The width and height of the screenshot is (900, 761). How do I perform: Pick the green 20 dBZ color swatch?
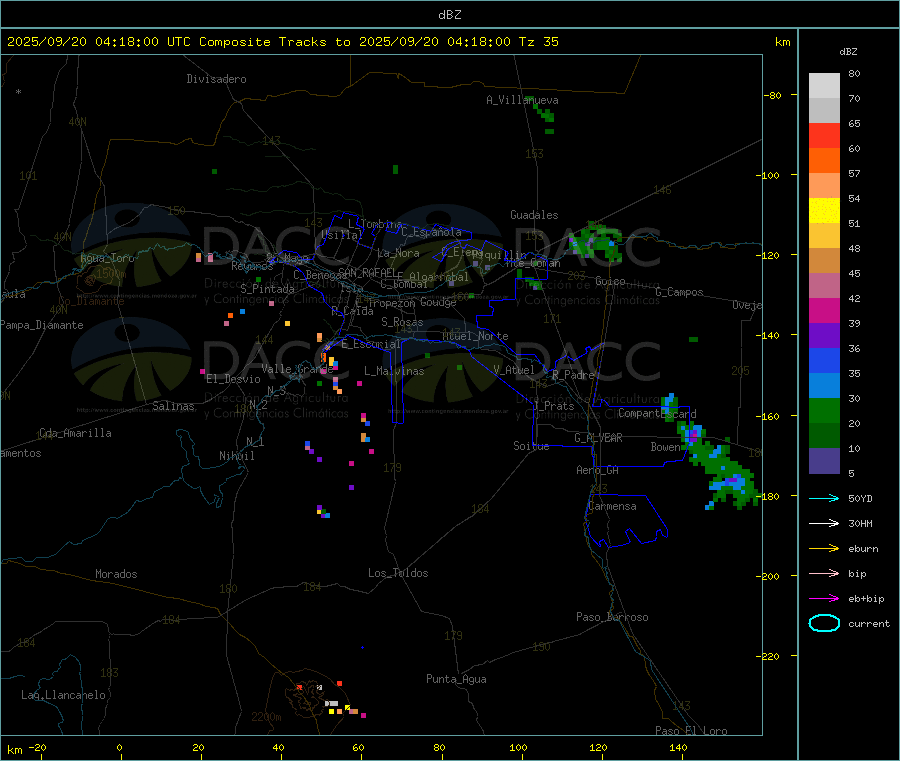click(x=824, y=410)
